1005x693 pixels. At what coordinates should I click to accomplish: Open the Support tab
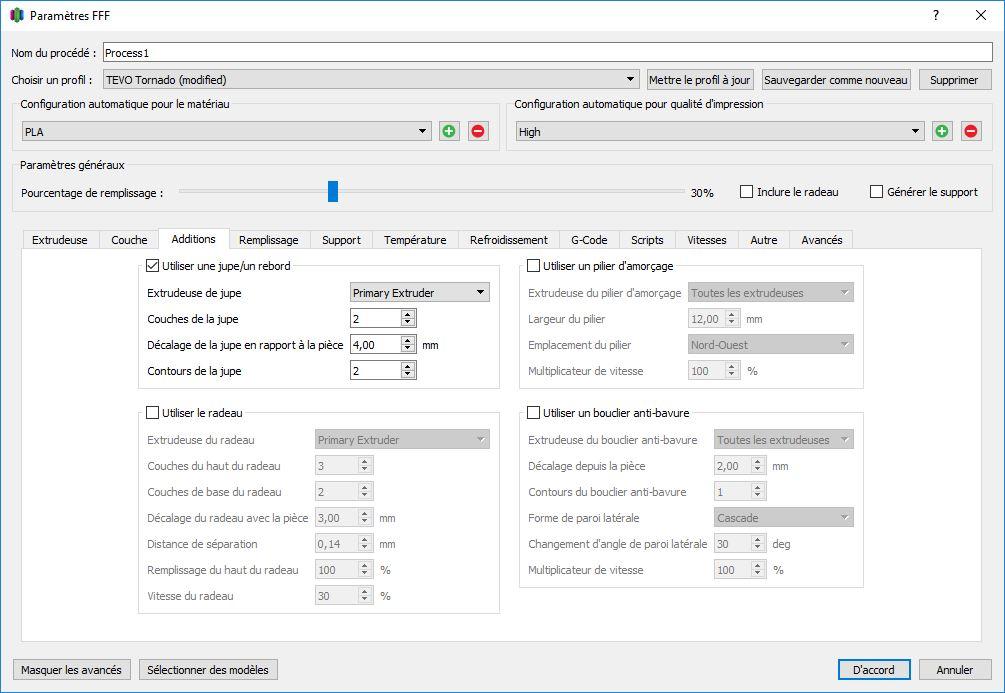pos(341,240)
